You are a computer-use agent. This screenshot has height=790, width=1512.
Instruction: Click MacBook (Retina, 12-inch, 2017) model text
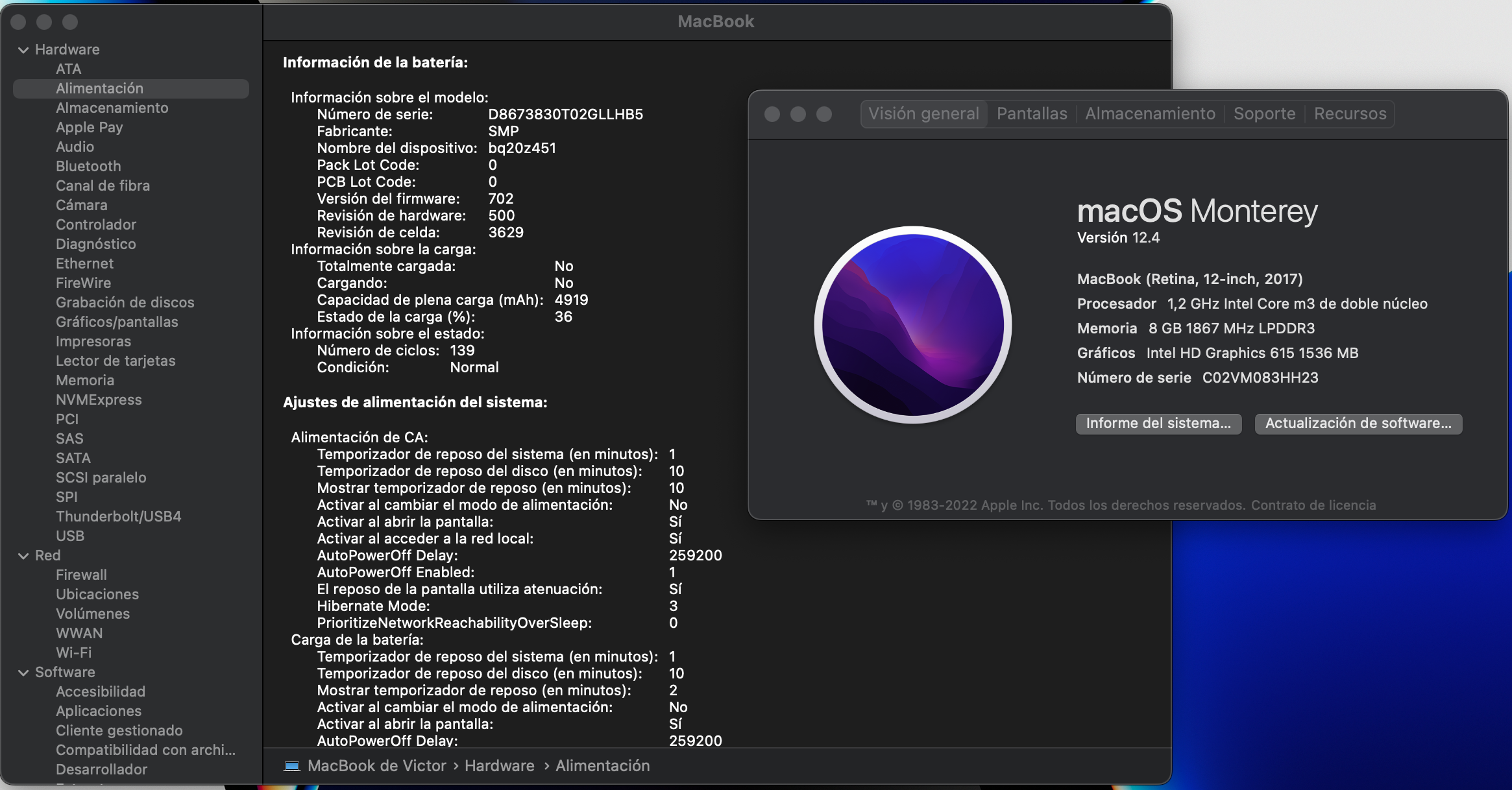pos(1189,280)
